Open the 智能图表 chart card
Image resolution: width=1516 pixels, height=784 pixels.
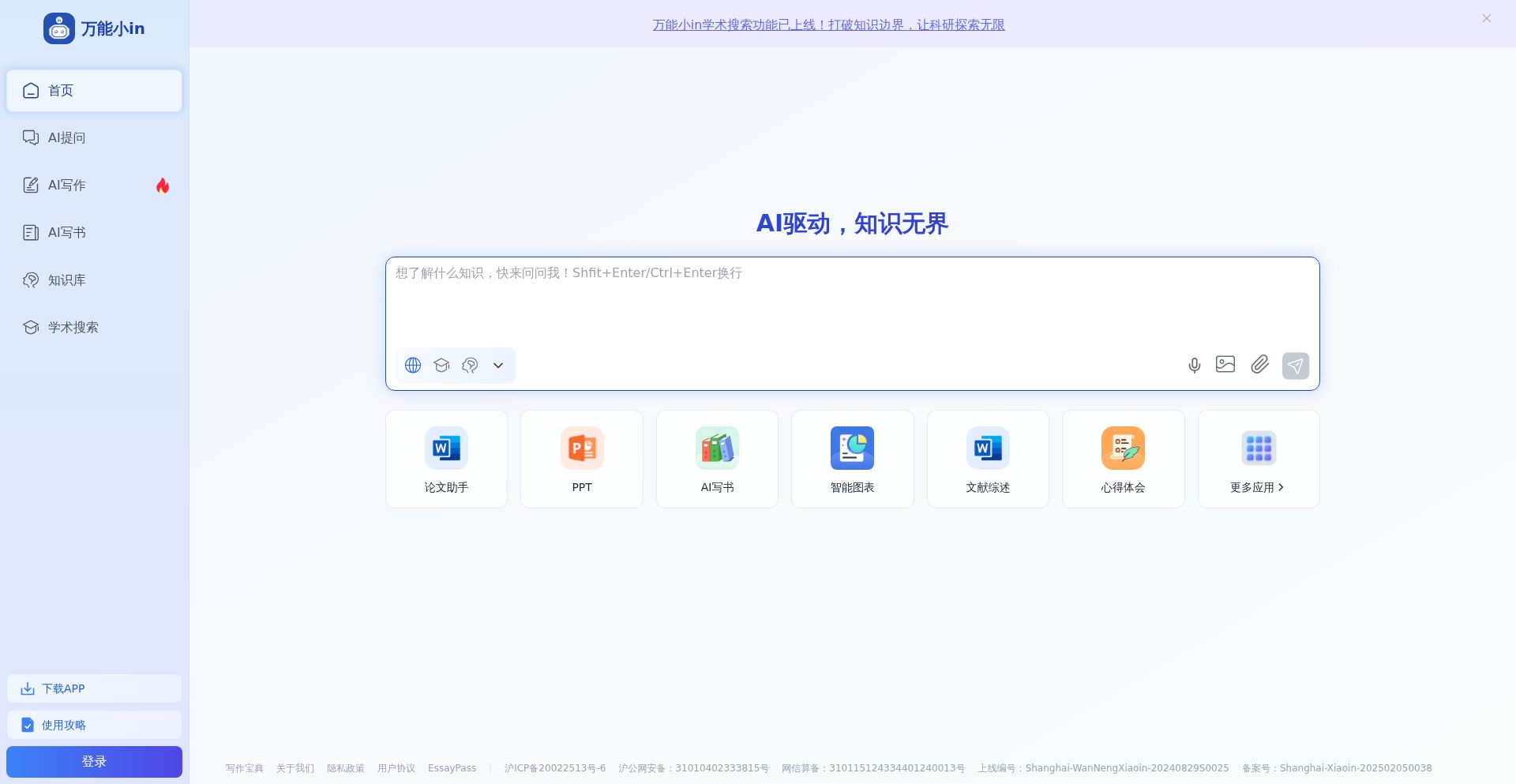click(x=852, y=459)
